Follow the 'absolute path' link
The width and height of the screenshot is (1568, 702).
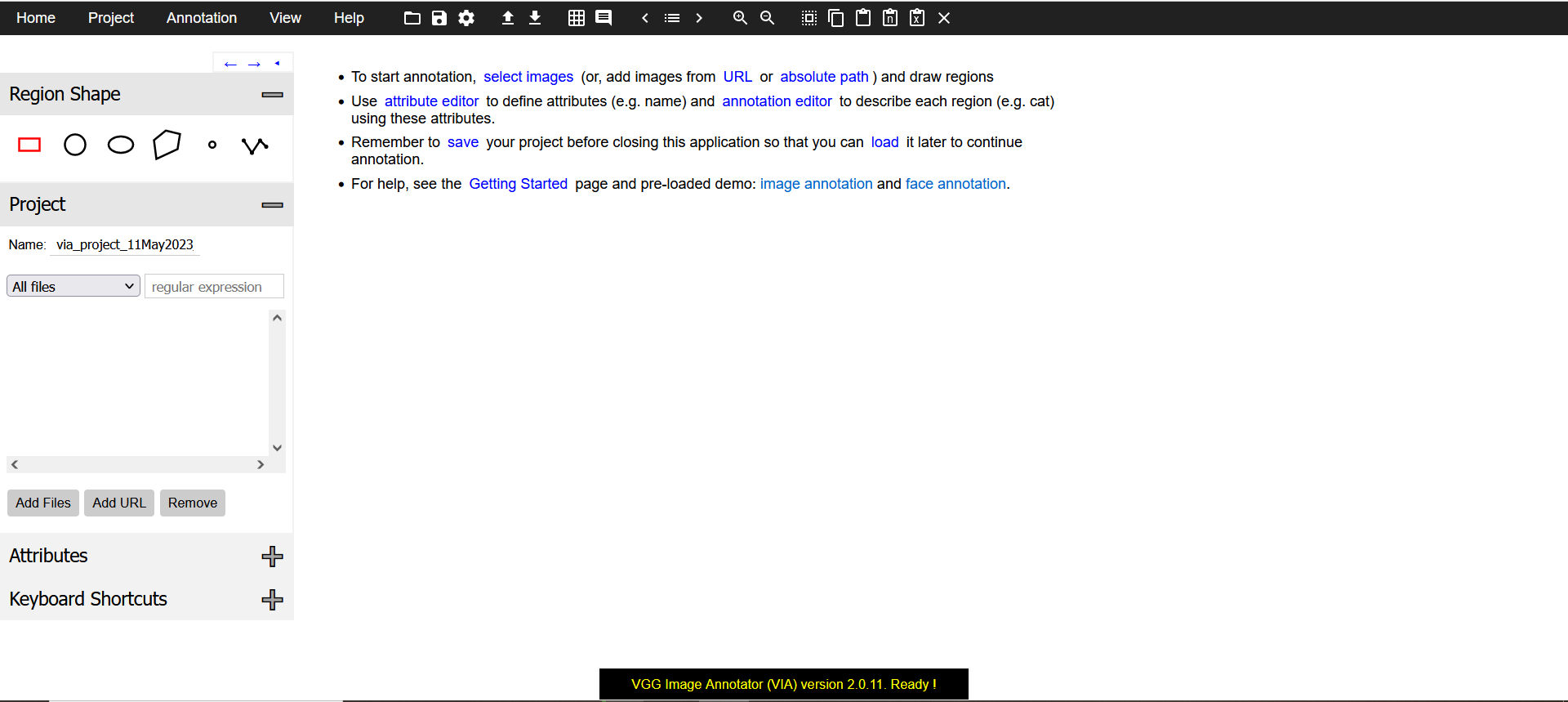point(824,77)
